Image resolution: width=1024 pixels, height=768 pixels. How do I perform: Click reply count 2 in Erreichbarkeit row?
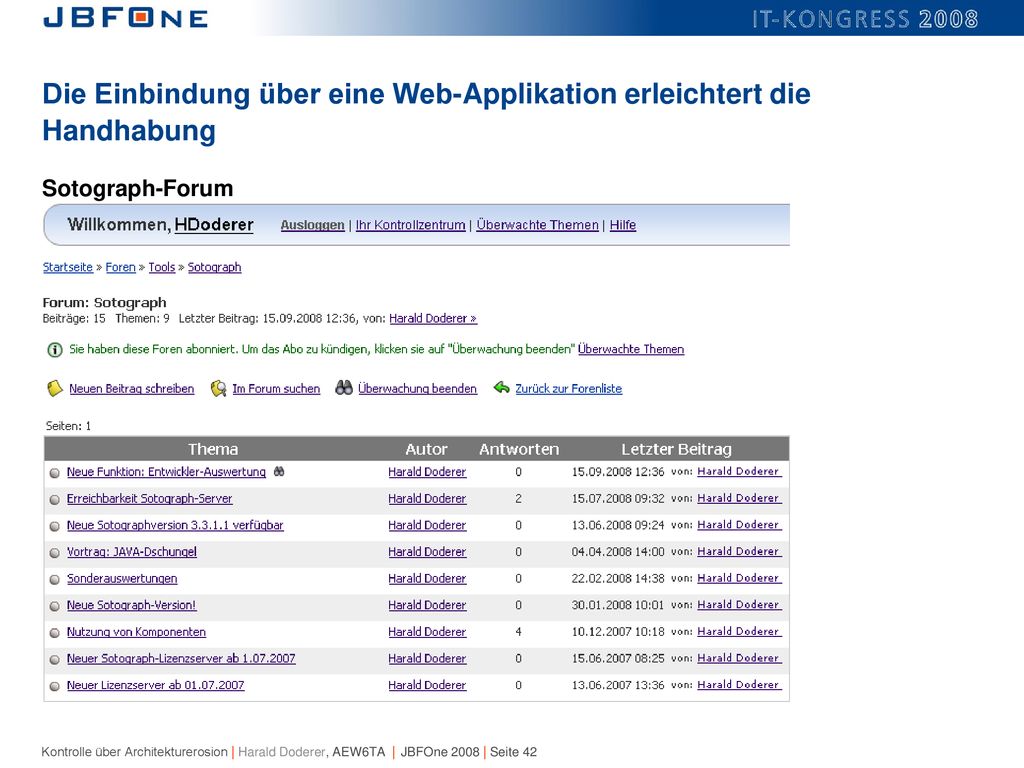519,499
